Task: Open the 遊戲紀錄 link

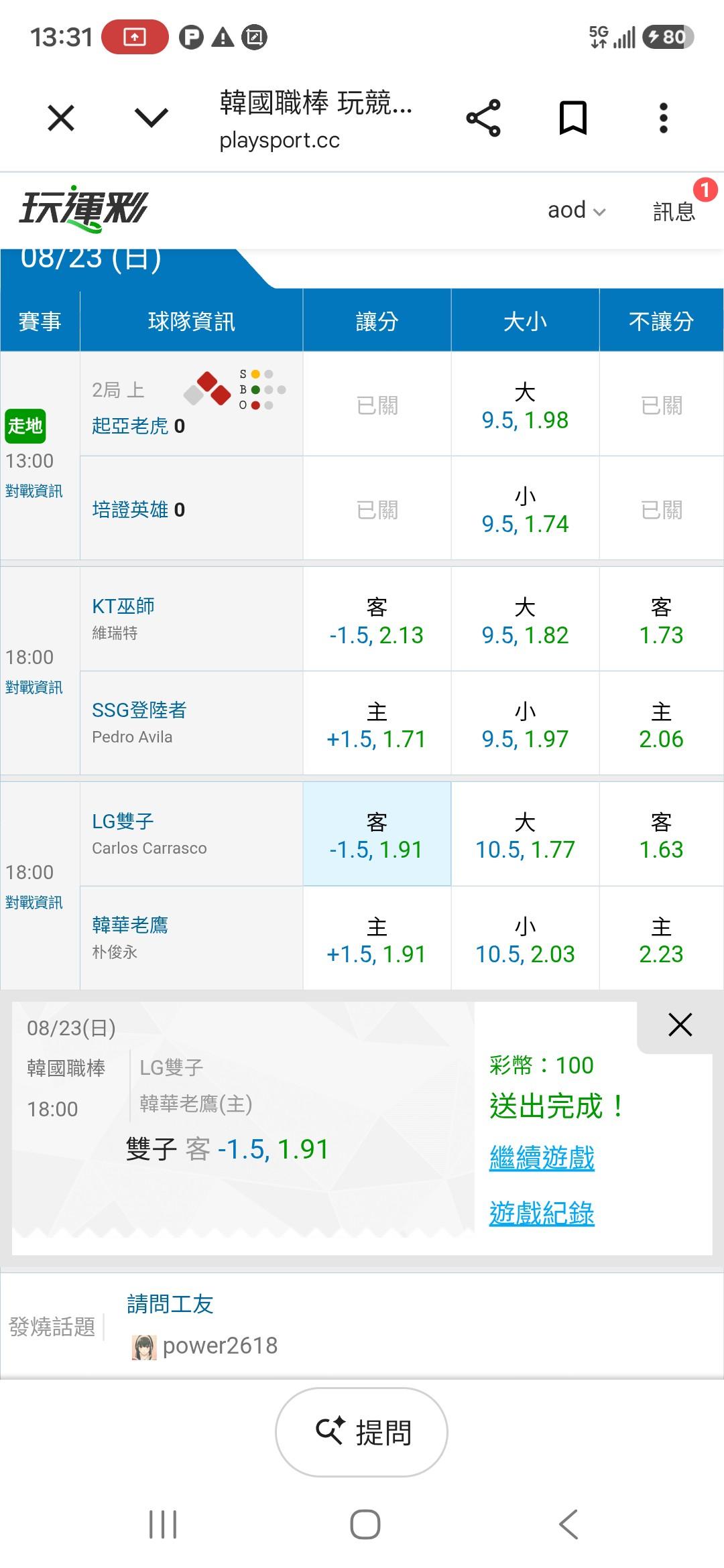Action: tap(542, 1213)
